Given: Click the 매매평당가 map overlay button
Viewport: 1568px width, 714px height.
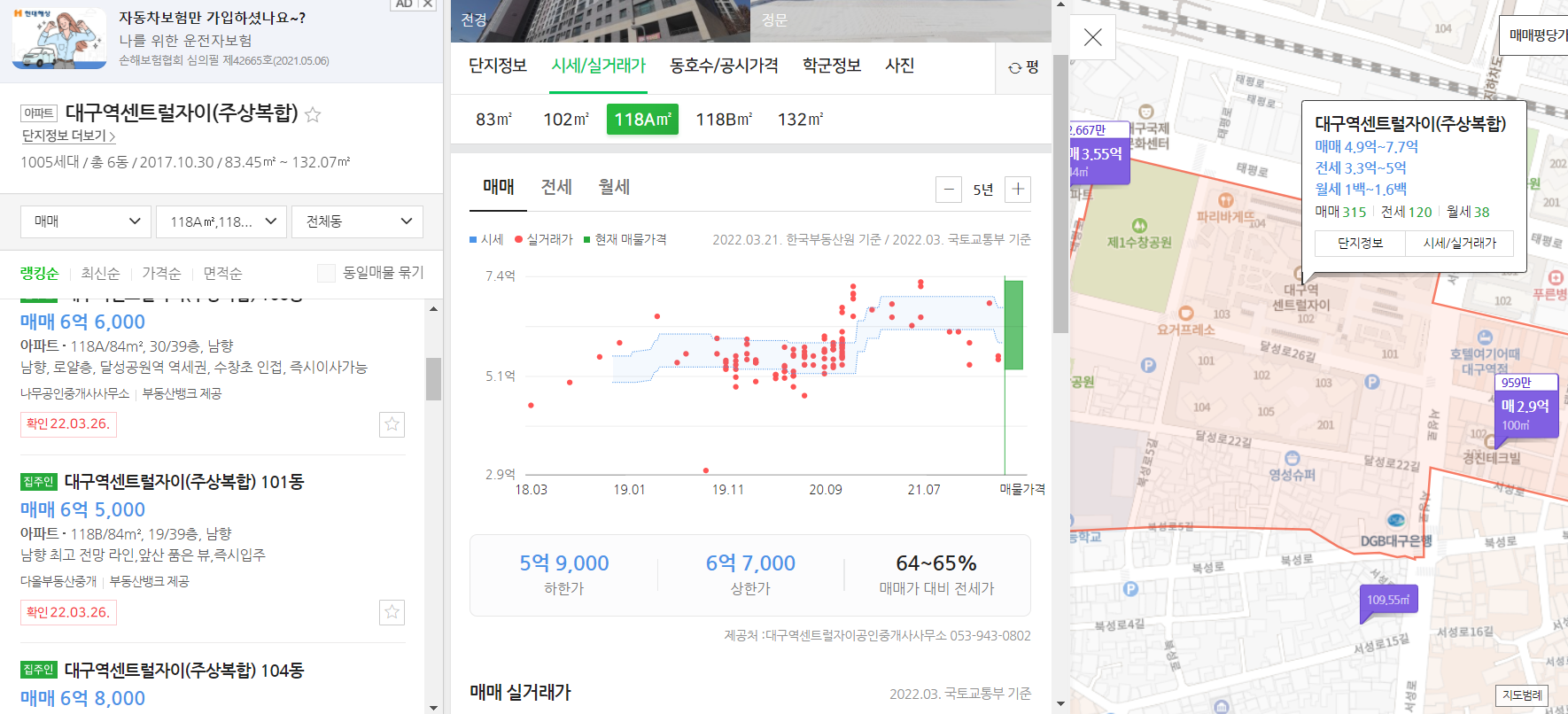Looking at the screenshot, I should click(x=1534, y=35).
